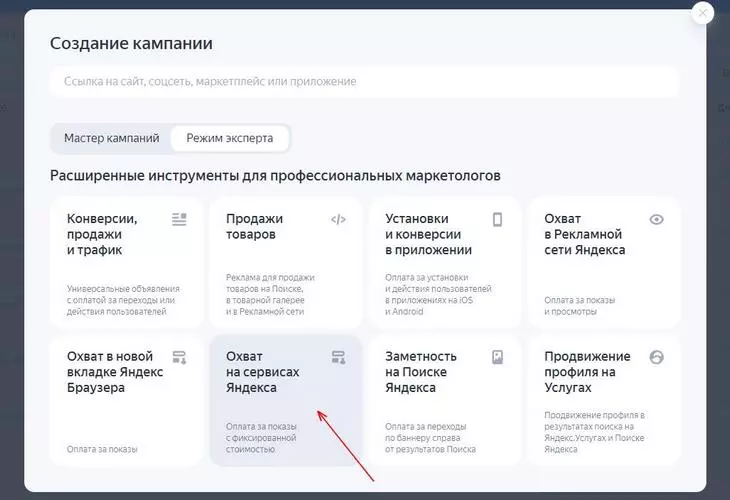Choose Охват на сервисах Яндекса title
The width and height of the screenshot is (730, 500).
click(x=263, y=372)
